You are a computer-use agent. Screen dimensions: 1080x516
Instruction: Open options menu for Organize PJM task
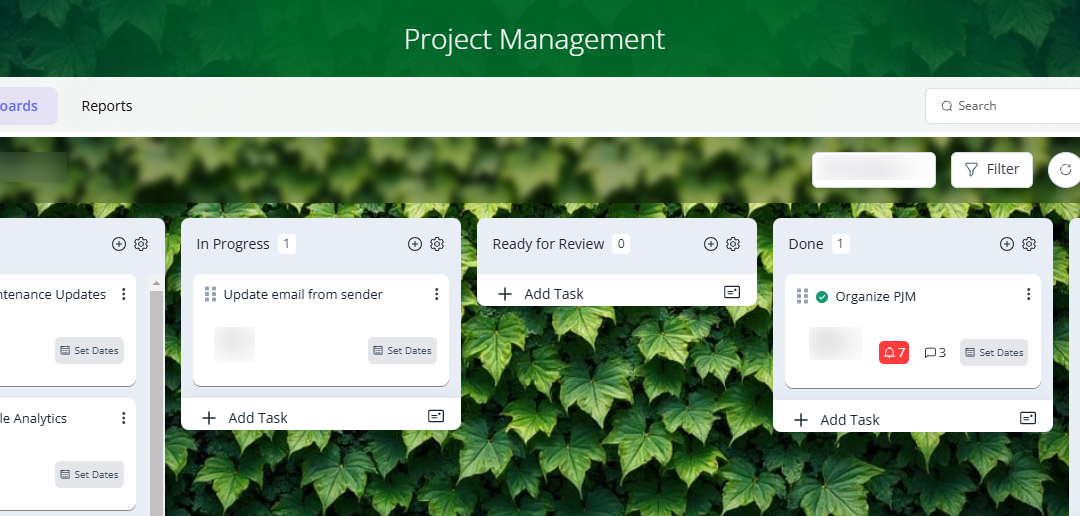[1028, 294]
